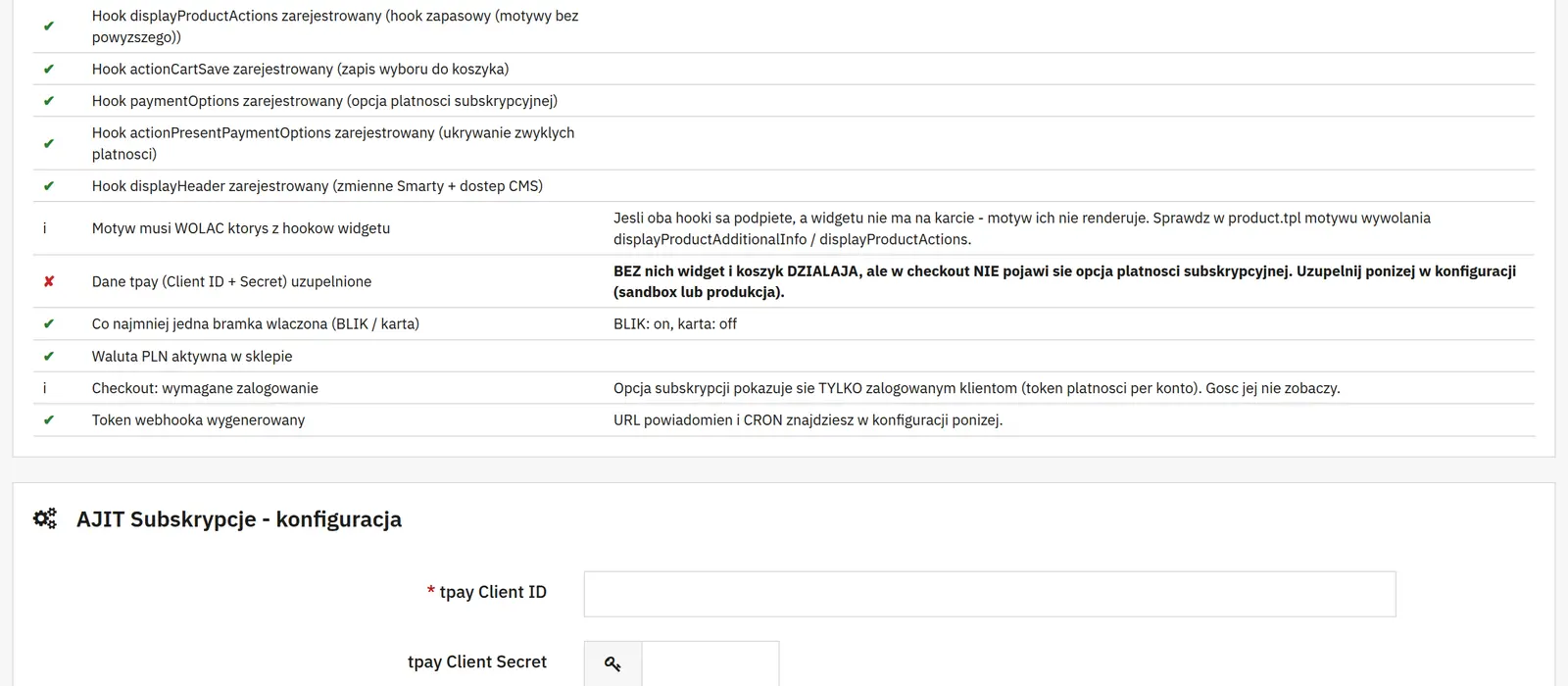
Task: Focus the tpay Client ID input field
Action: coord(990,594)
